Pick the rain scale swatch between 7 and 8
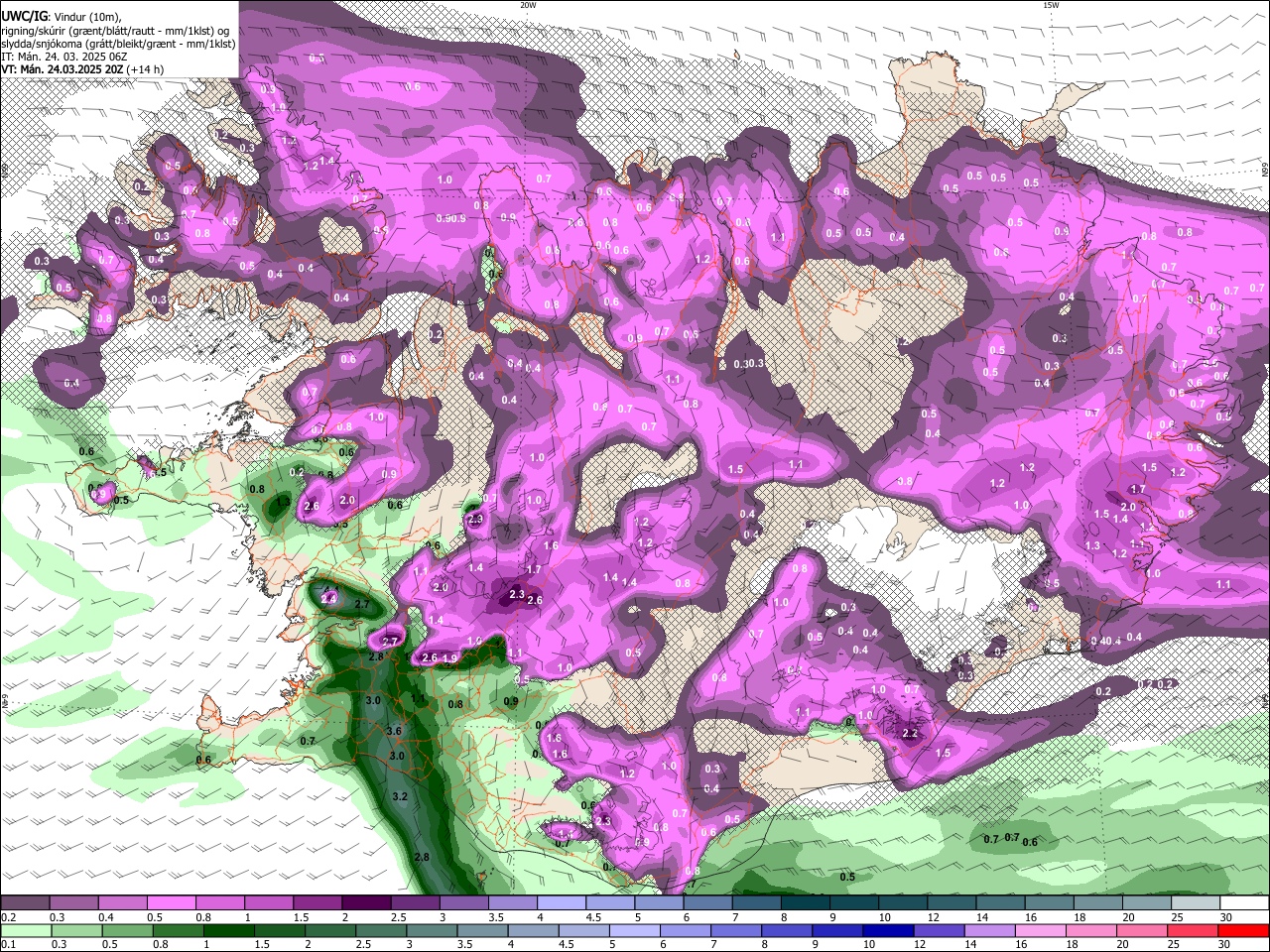The width and height of the screenshot is (1270, 952). 736,930
